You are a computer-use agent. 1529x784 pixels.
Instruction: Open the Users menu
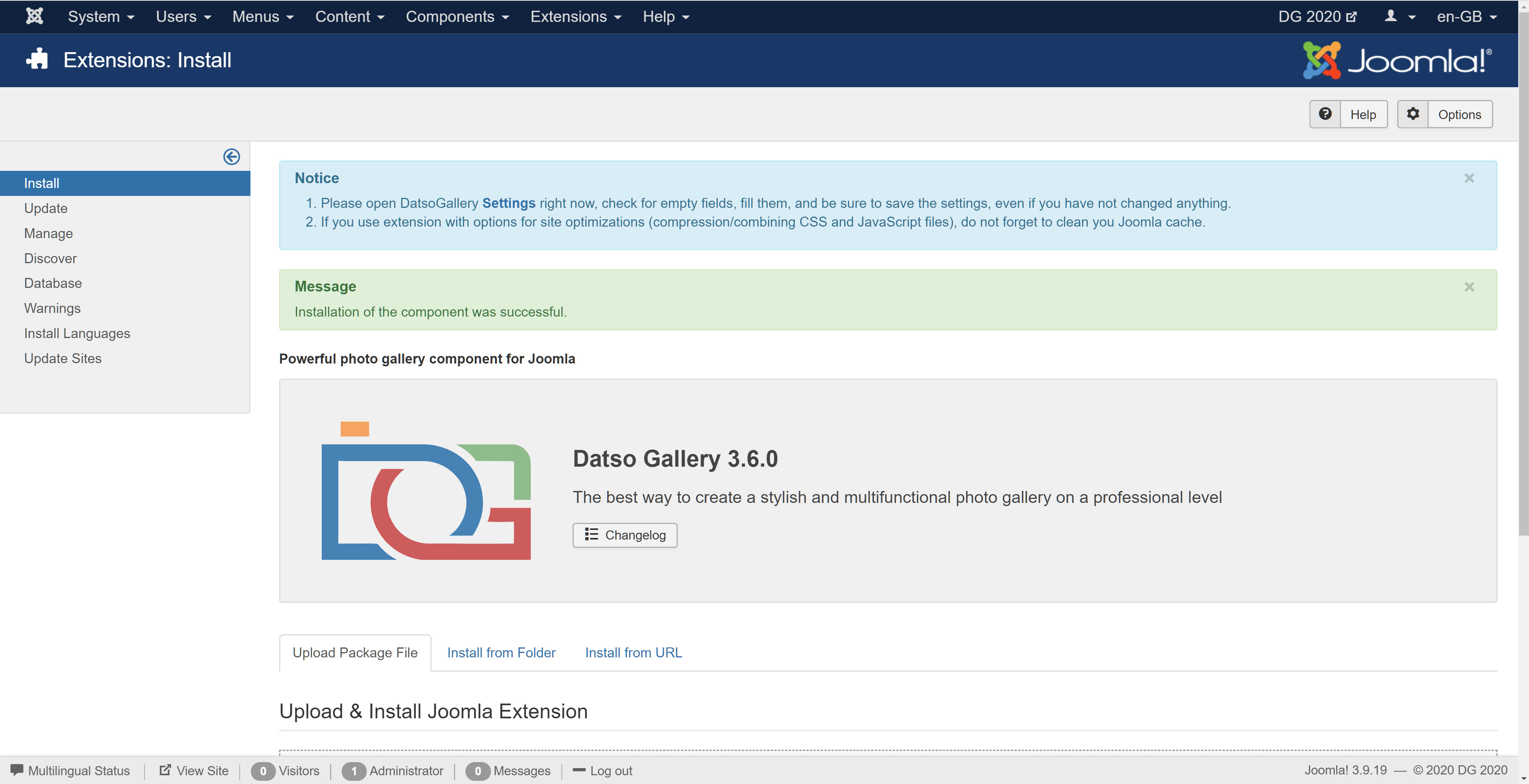click(184, 17)
